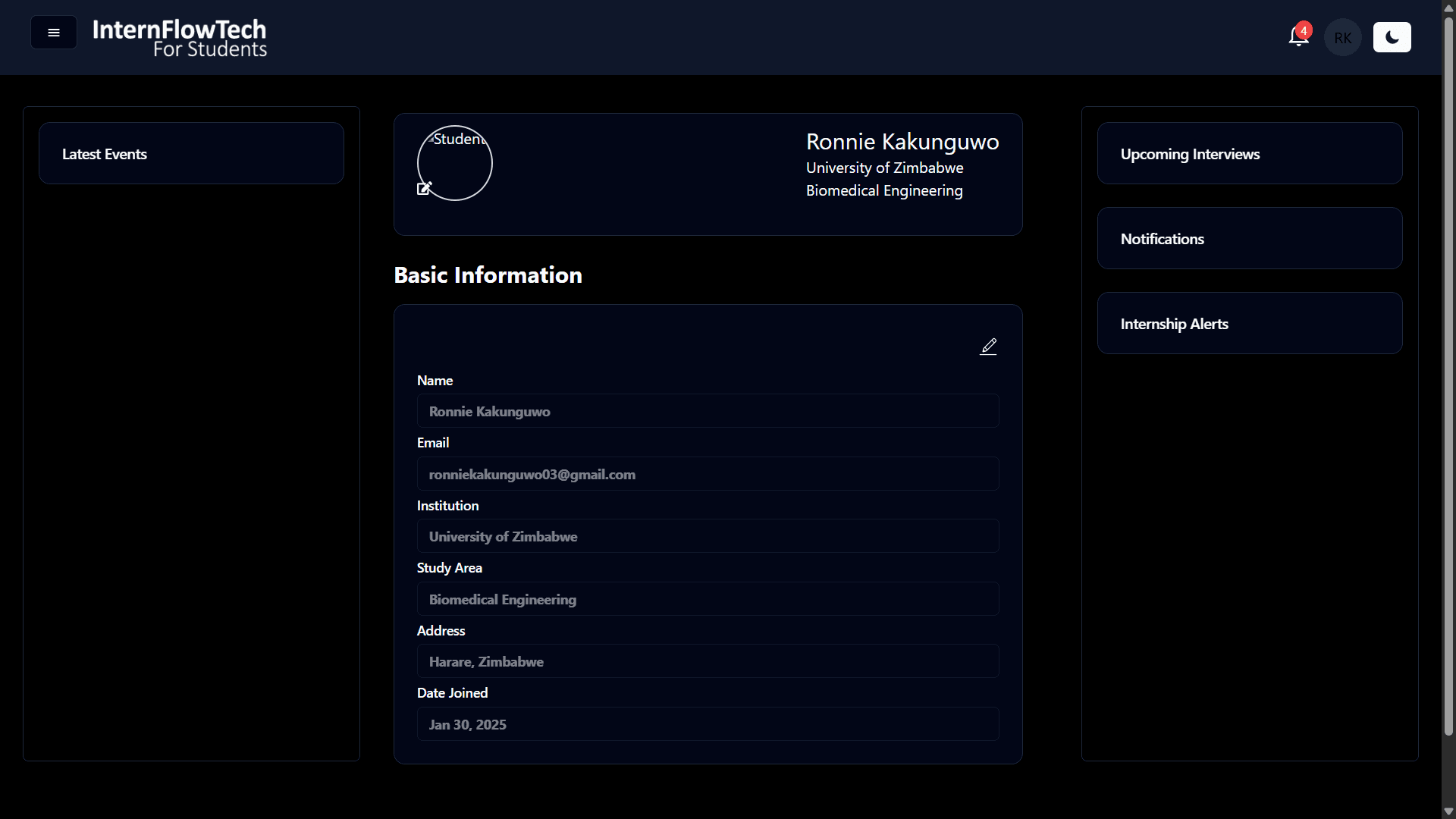
Task: Click the Study Area field
Action: (x=708, y=599)
